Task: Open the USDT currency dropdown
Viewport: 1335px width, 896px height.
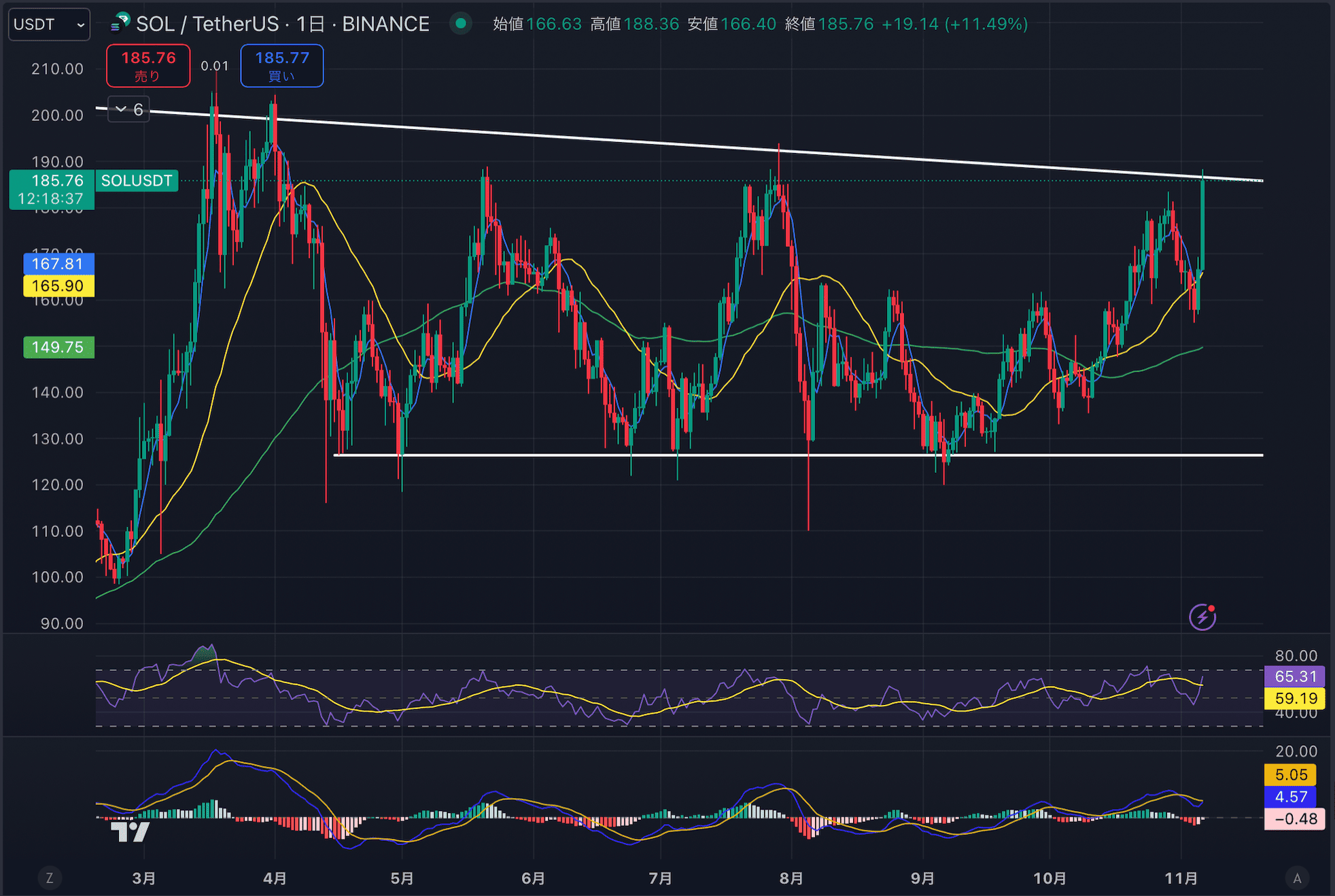Action: click(49, 24)
